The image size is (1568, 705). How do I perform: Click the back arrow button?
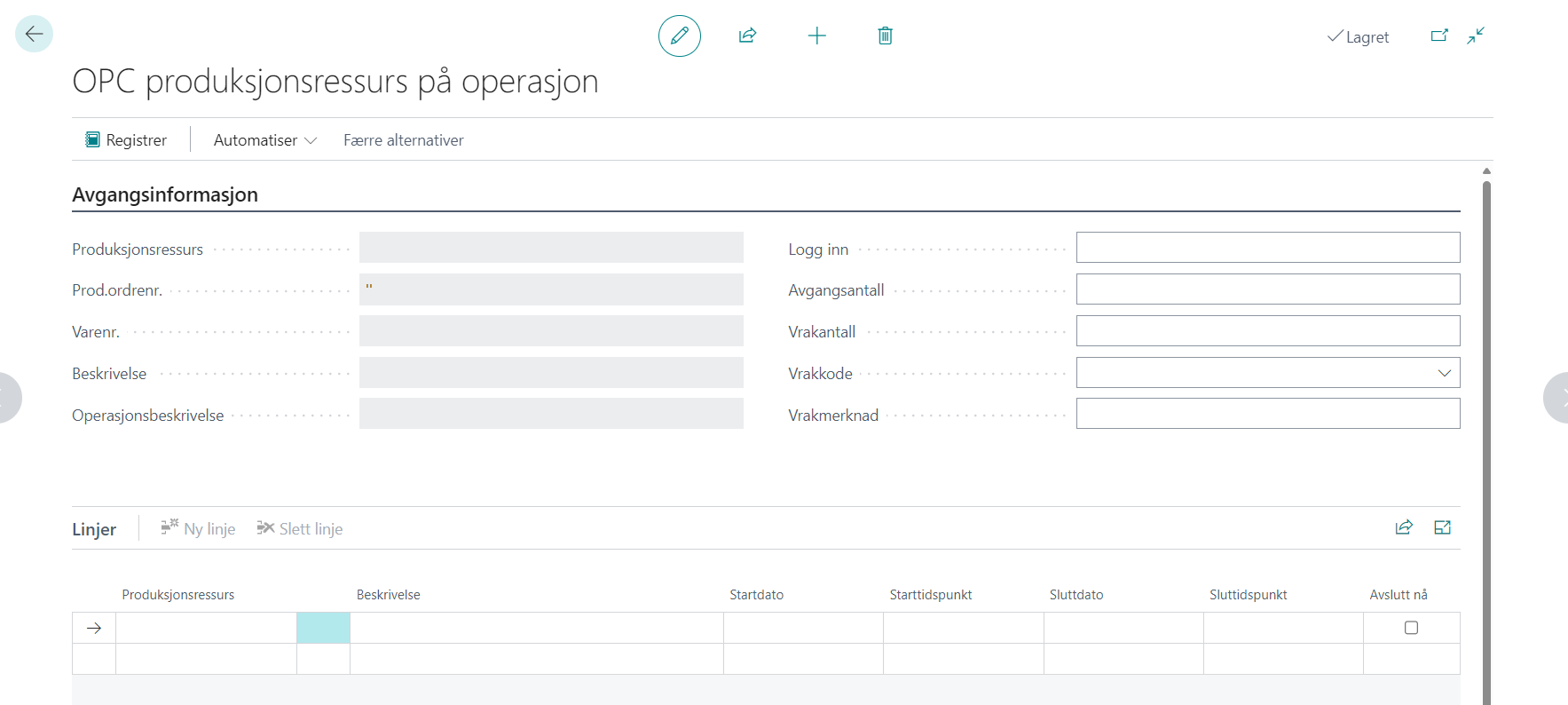(x=34, y=35)
